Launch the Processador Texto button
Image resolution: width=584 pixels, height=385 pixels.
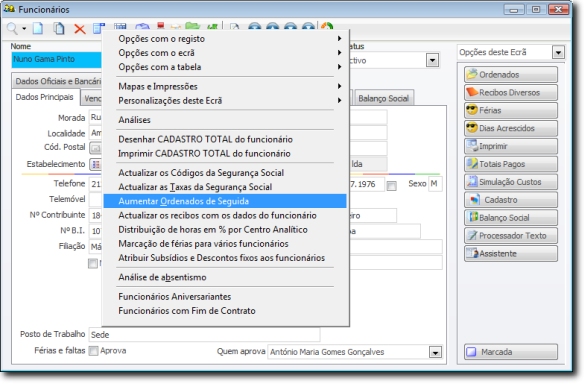(511, 235)
